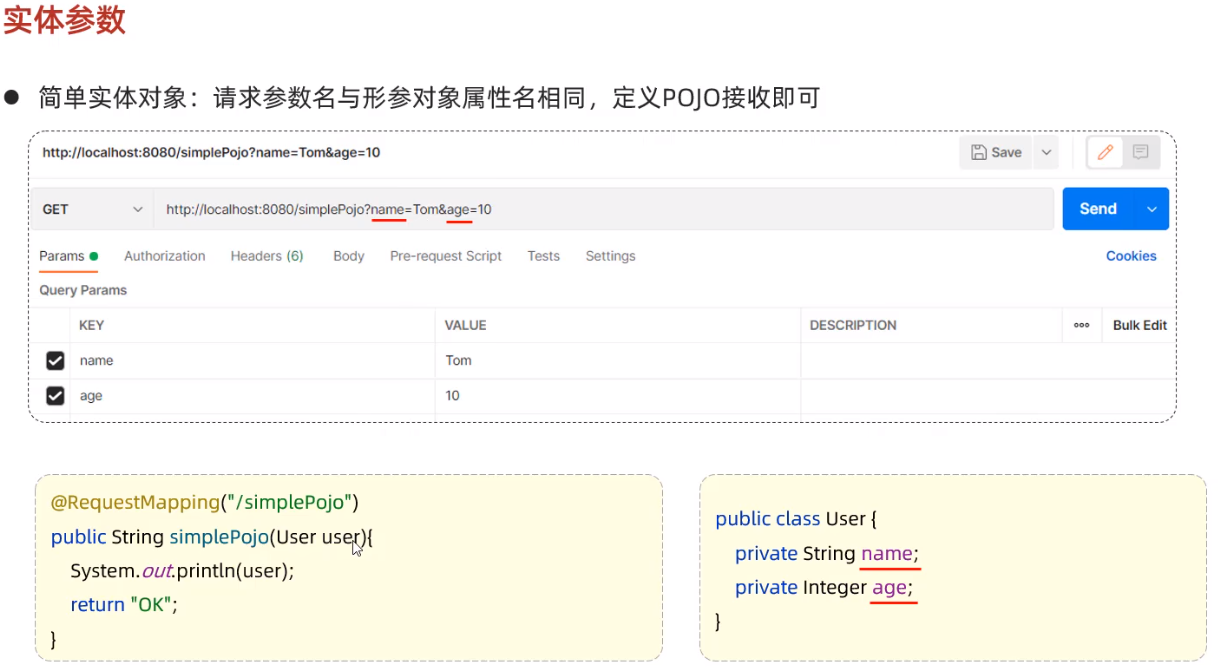Click the value cell containing 10

618,396
